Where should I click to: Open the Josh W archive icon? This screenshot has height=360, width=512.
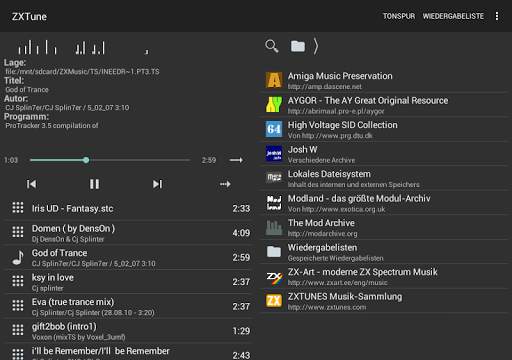point(274,154)
